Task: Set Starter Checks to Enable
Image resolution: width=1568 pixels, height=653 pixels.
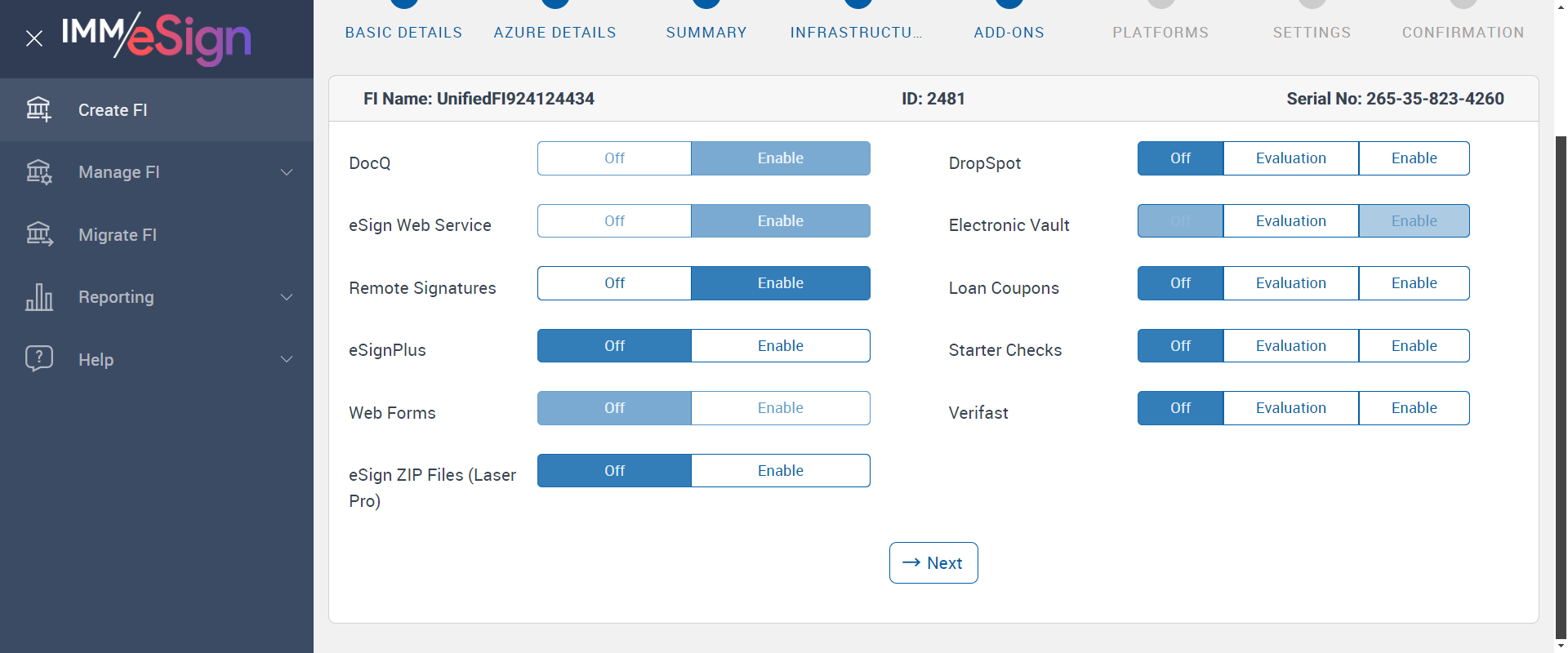Action: click(x=1414, y=346)
